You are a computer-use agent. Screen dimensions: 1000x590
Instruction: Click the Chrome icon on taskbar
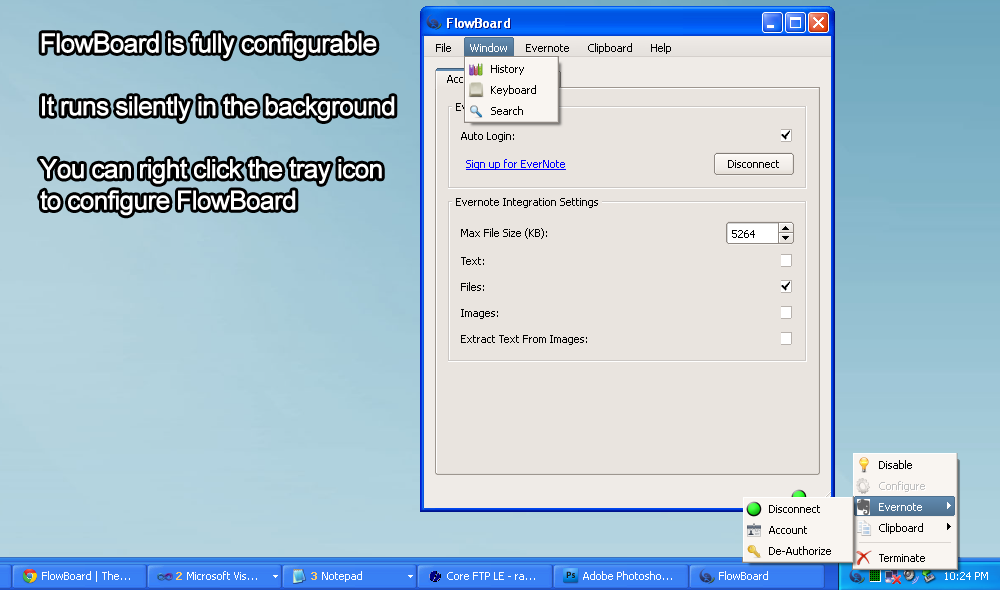tap(29, 576)
